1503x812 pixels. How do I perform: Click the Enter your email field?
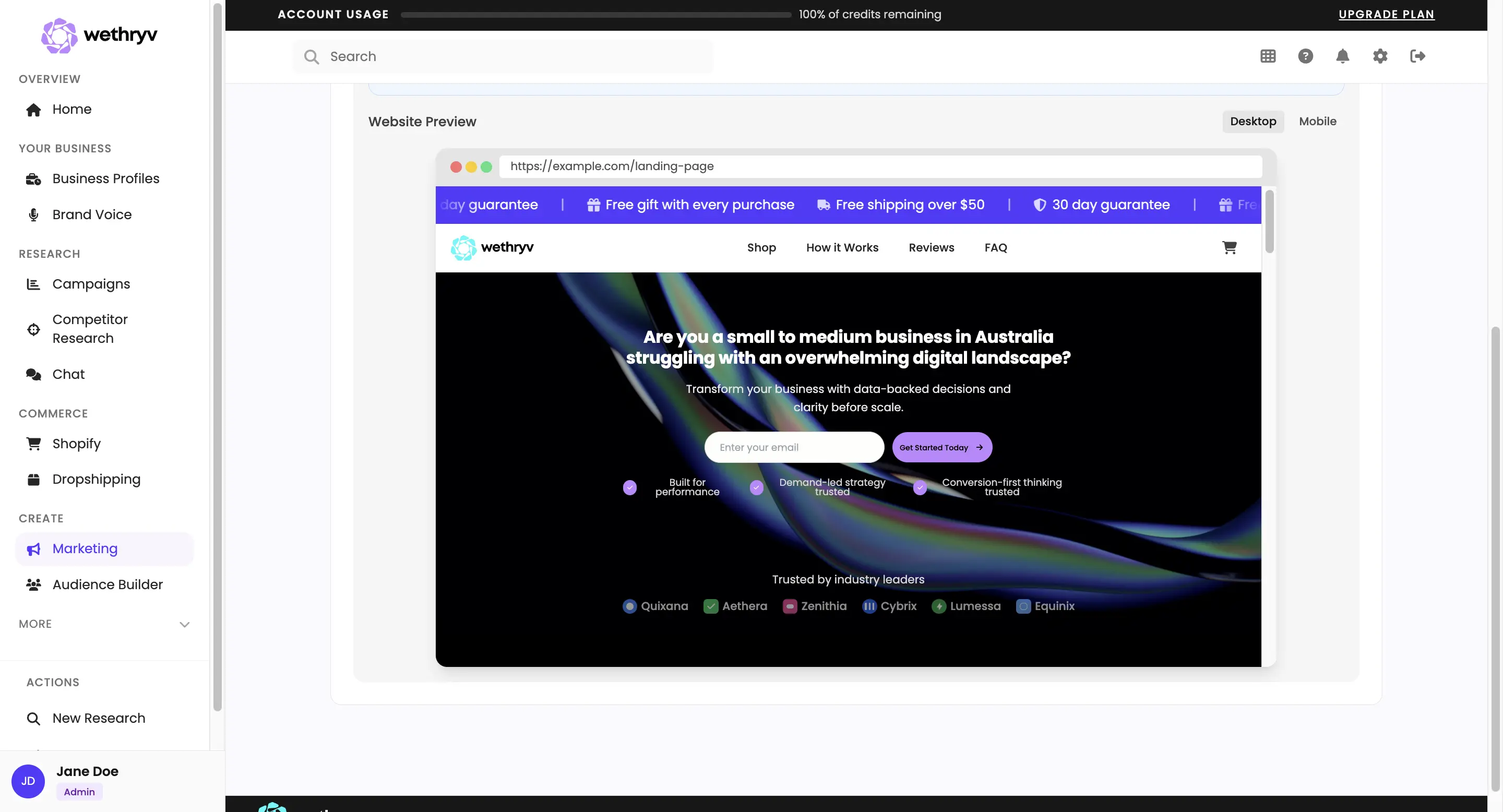click(794, 447)
